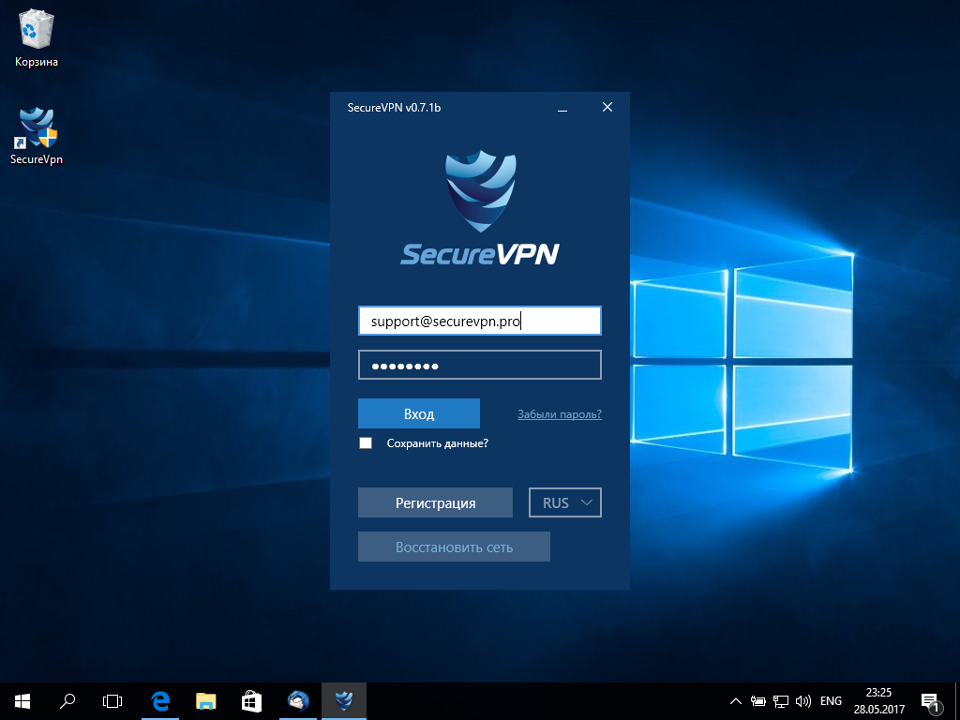The image size is (960, 720).
Task: Open the Recycle Bin desktop icon
Action: point(37,38)
